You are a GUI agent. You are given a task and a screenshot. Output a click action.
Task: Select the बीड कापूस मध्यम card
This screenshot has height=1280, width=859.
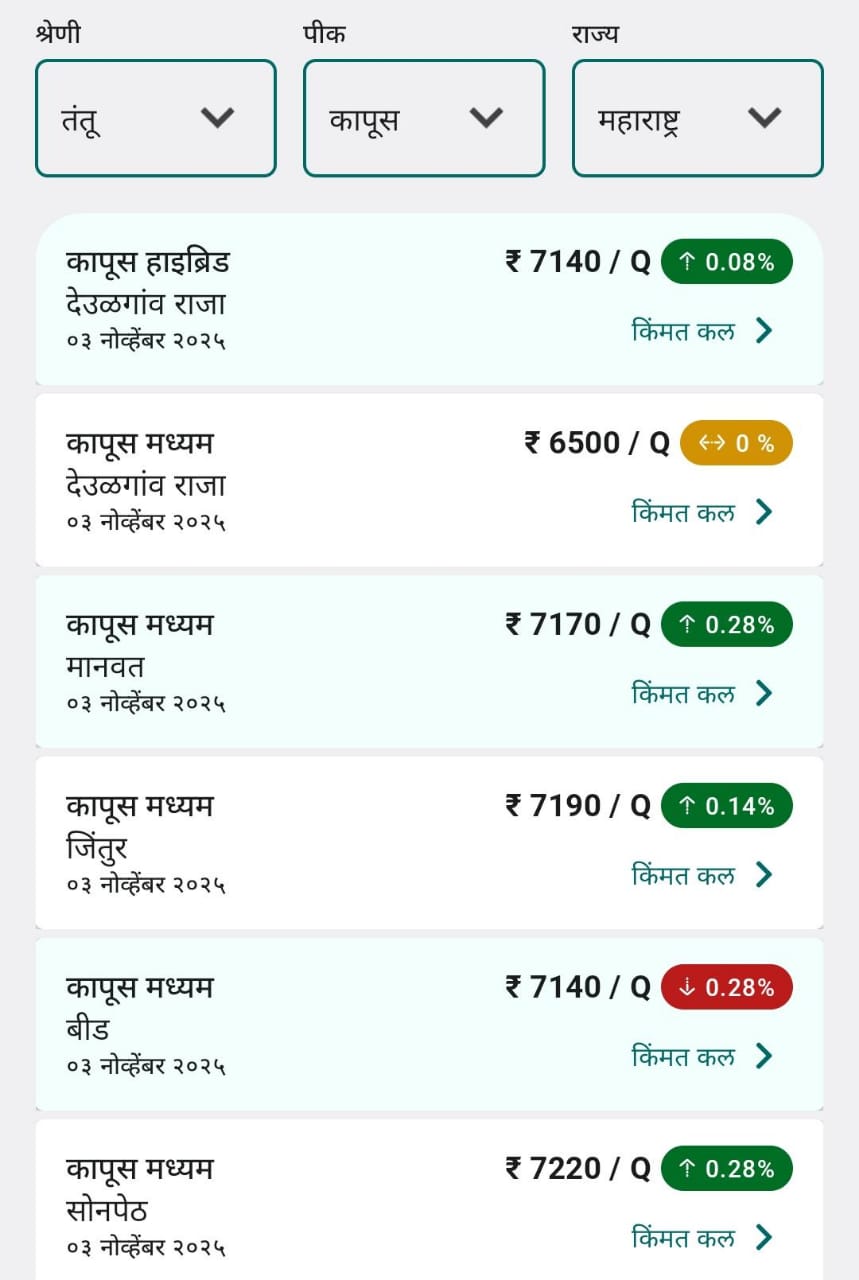coord(300,1024)
